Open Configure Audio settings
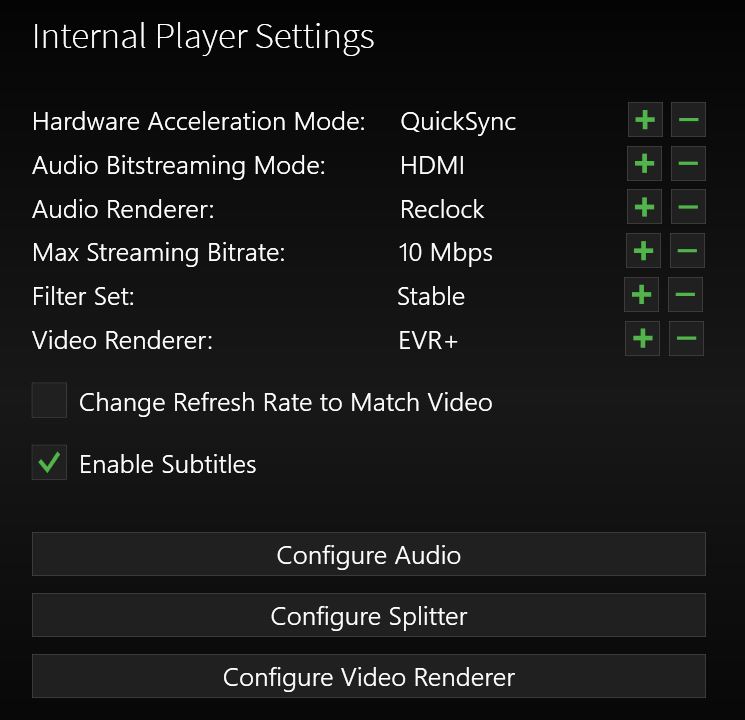745x720 pixels. (x=369, y=554)
